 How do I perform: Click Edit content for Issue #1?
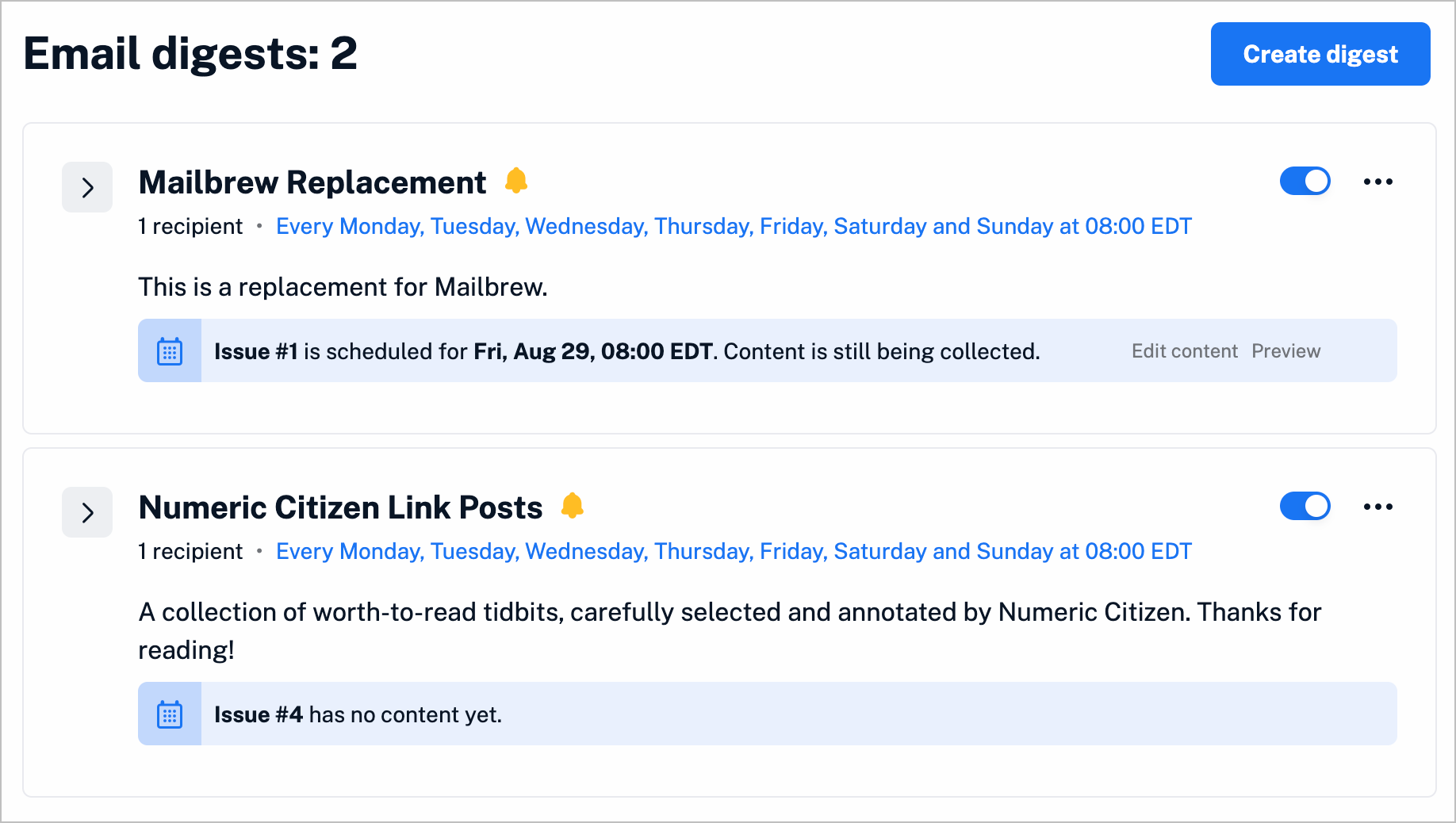1184,350
